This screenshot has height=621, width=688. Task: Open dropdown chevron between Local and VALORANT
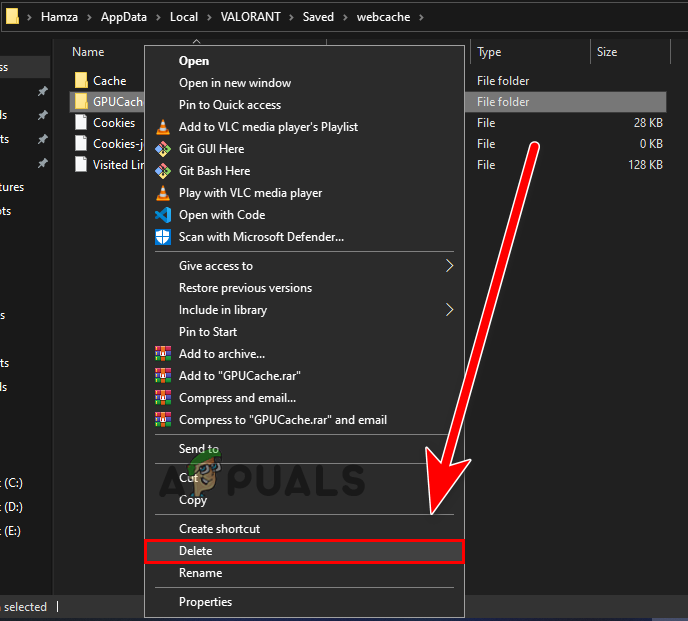click(209, 17)
